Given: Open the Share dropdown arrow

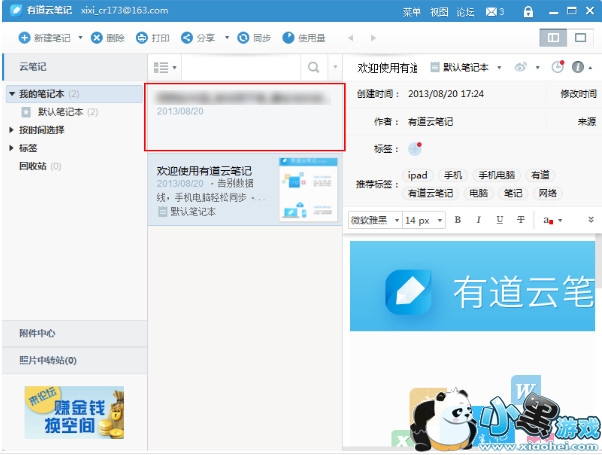Looking at the screenshot, I should [227, 38].
